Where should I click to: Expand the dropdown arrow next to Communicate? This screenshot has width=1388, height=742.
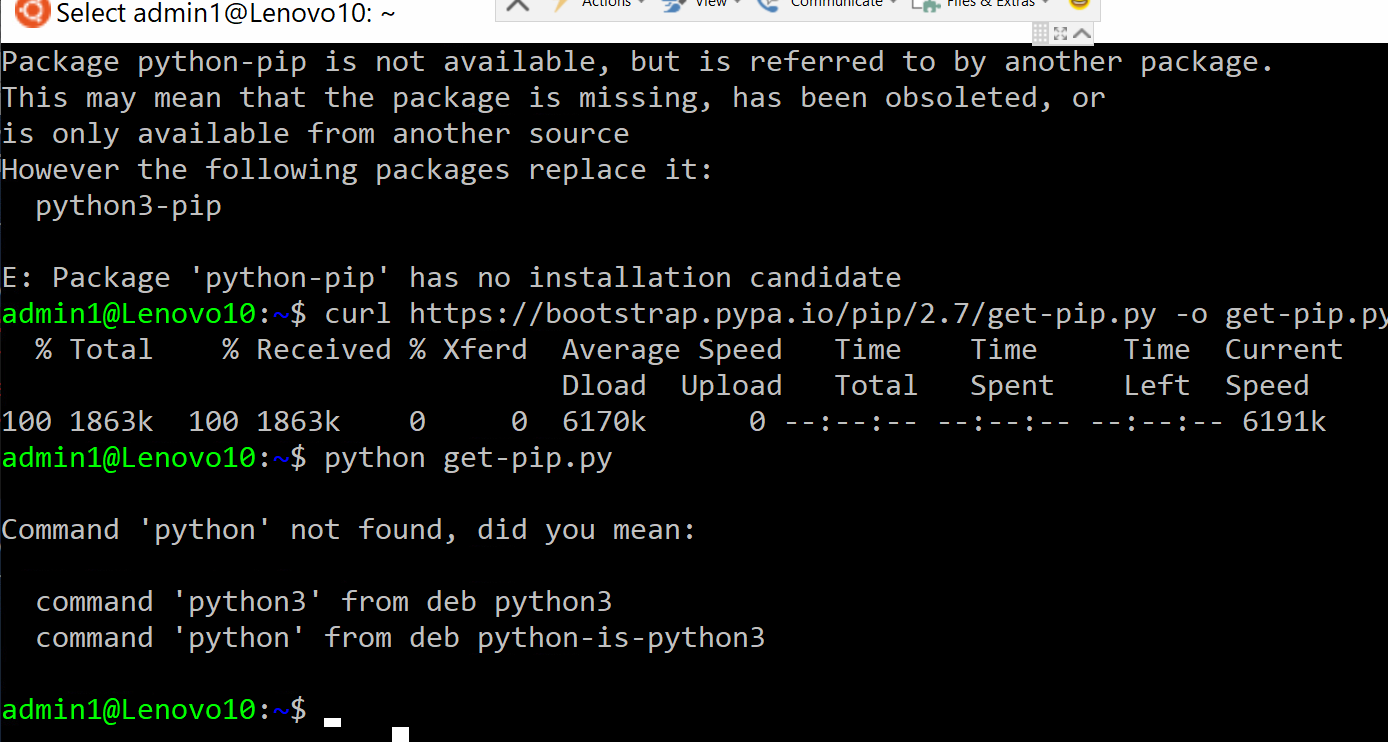click(891, 4)
